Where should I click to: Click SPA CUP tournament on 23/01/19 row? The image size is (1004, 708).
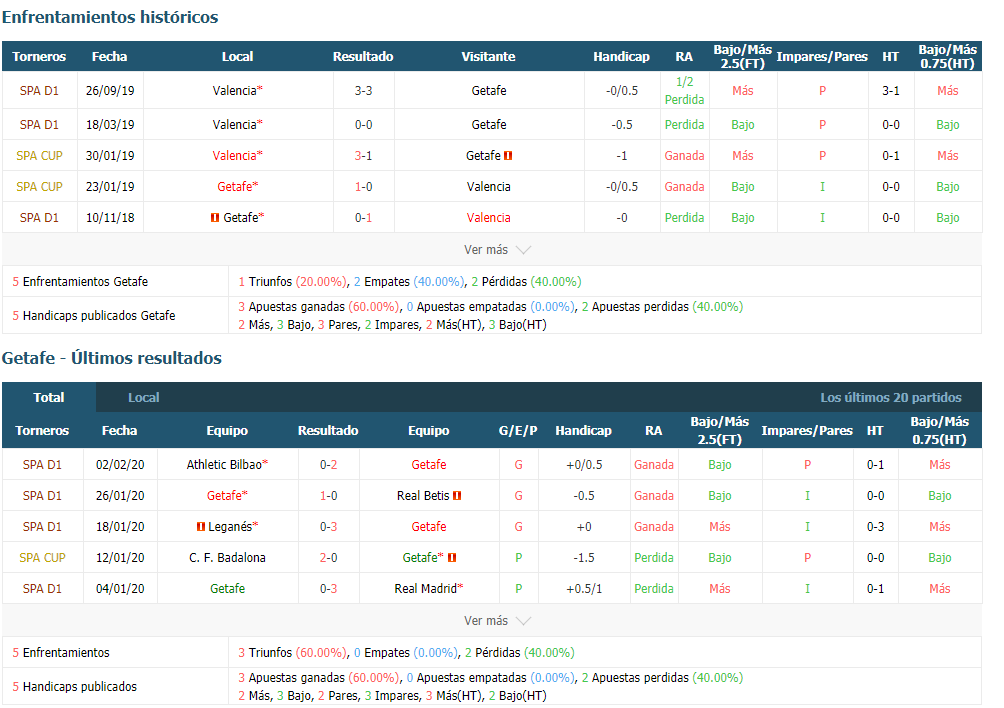(39, 186)
